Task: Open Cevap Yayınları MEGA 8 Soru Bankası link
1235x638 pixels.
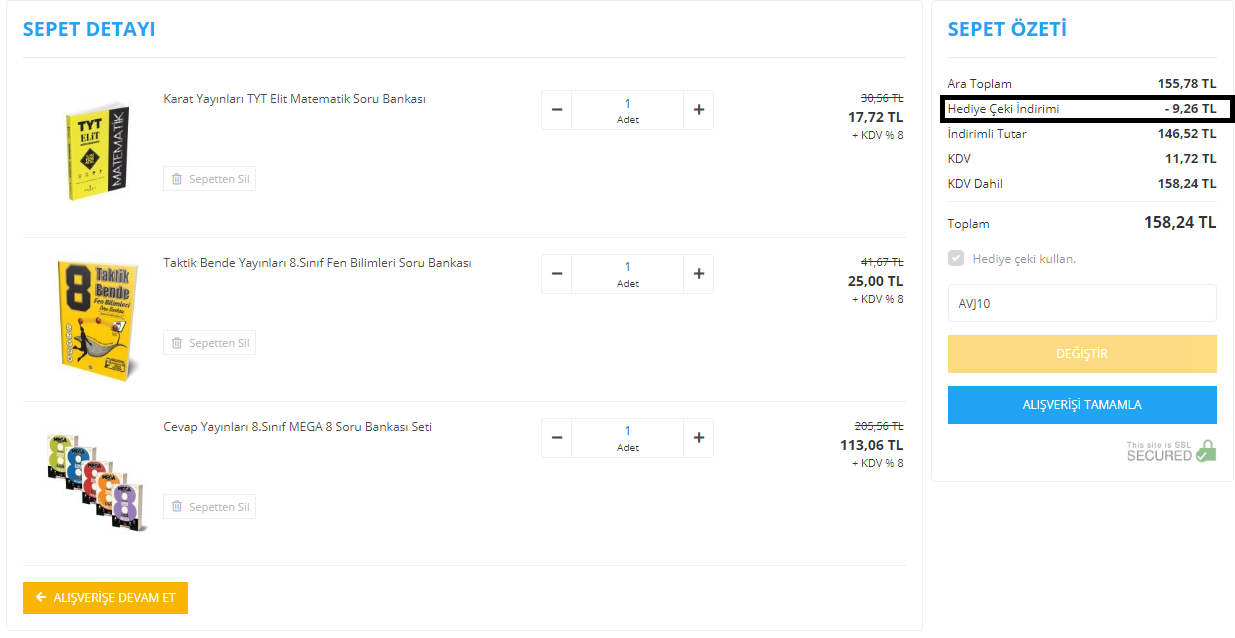Action: point(298,427)
